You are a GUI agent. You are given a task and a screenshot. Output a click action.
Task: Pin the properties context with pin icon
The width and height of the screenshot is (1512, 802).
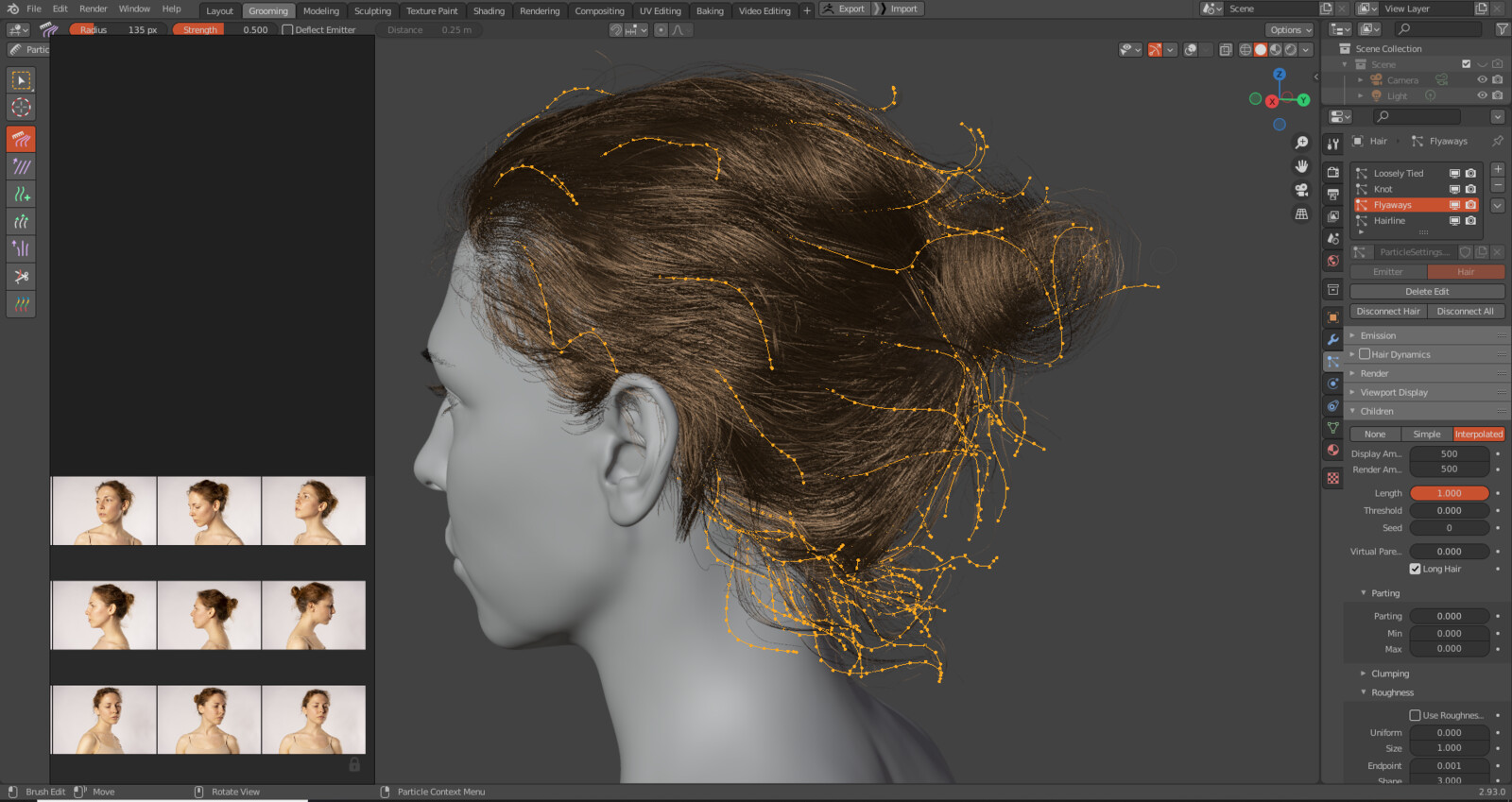[1497, 141]
